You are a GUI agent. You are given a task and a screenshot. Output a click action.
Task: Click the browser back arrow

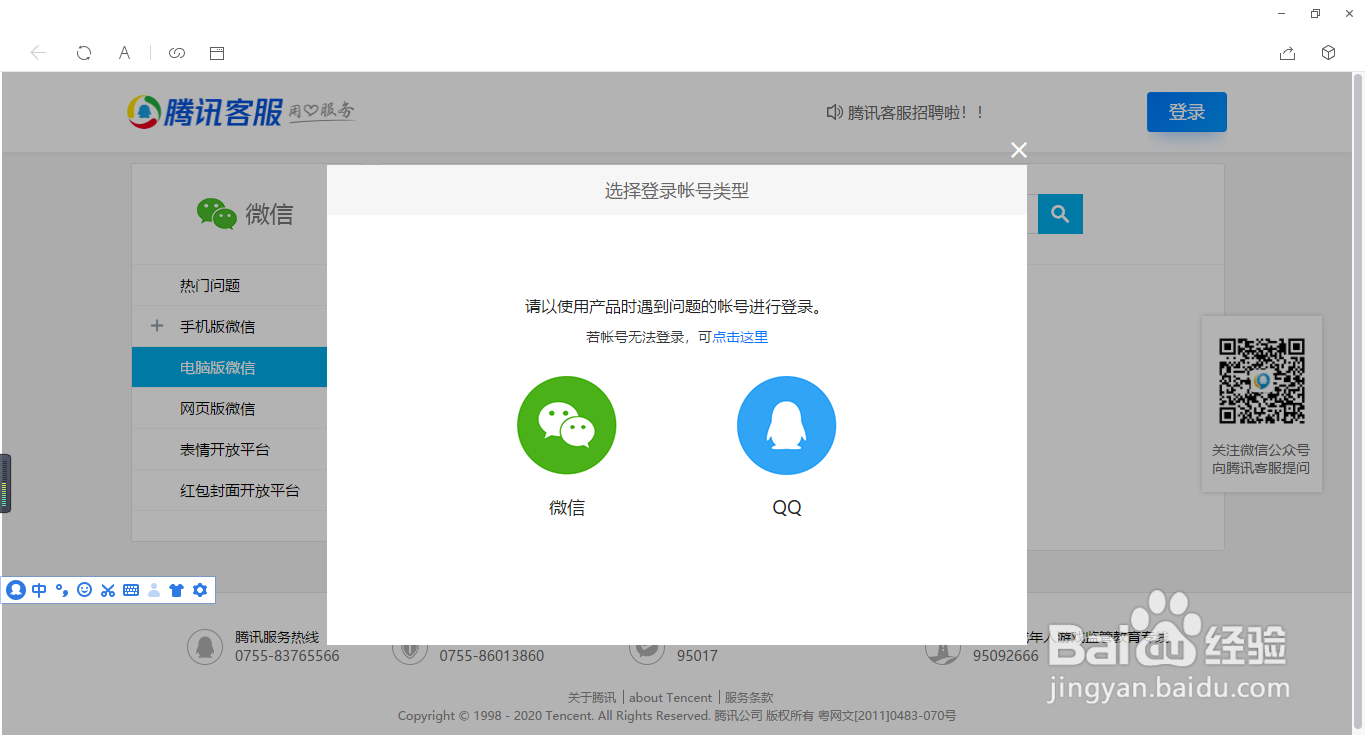[38, 53]
